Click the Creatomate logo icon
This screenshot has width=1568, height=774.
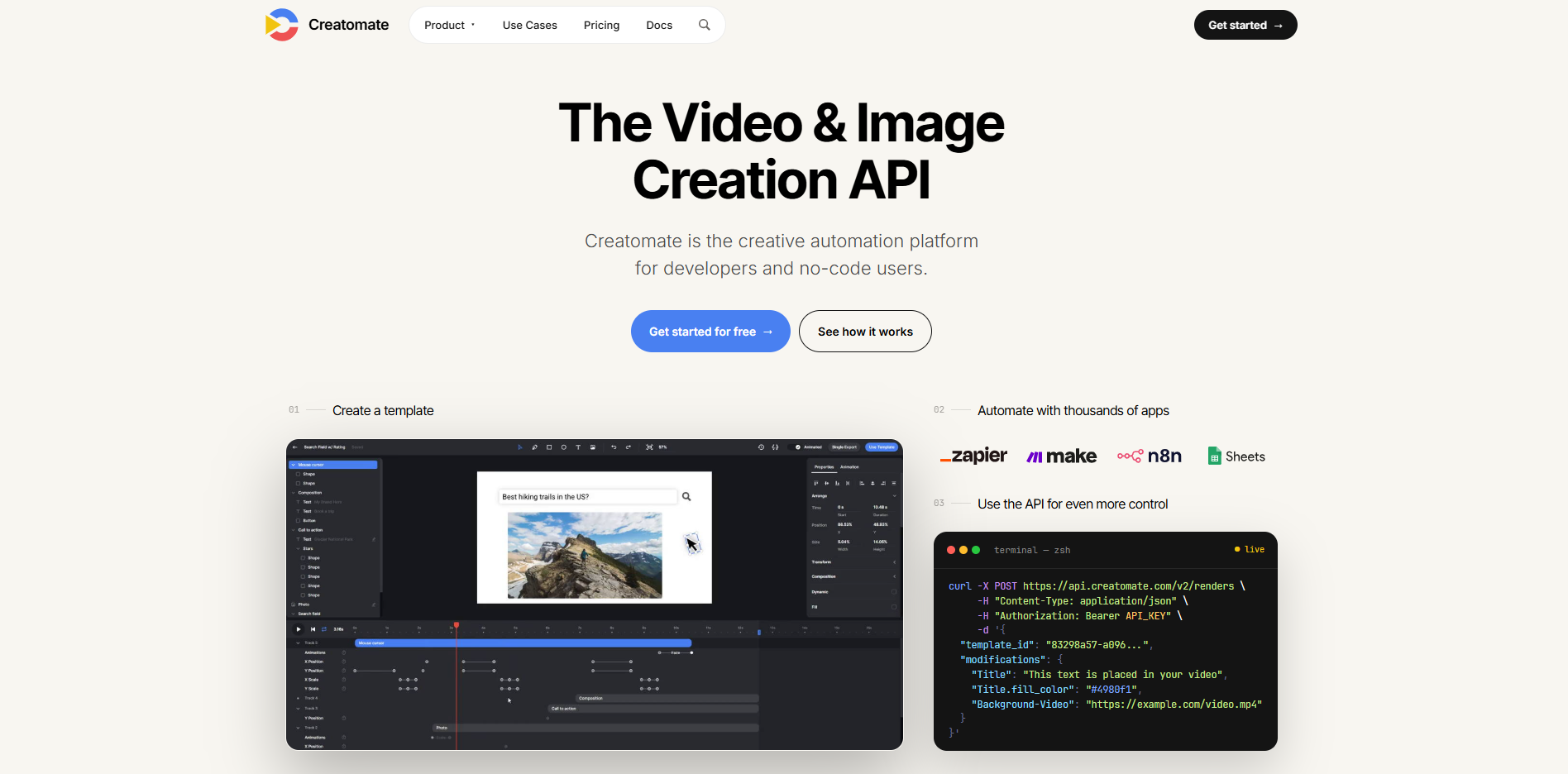281,25
